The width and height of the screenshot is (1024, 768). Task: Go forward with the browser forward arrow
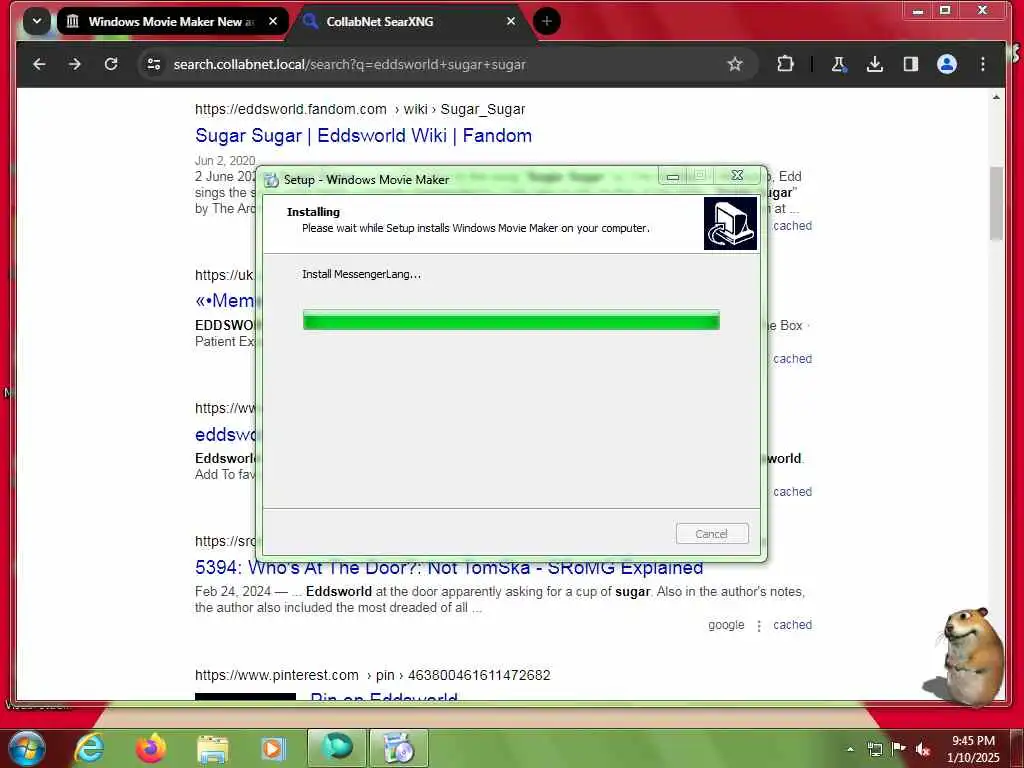click(74, 64)
